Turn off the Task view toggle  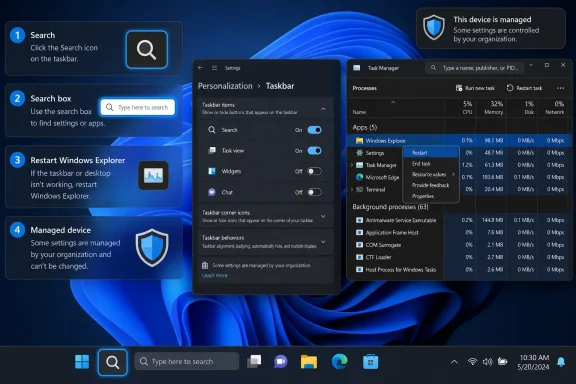314,150
